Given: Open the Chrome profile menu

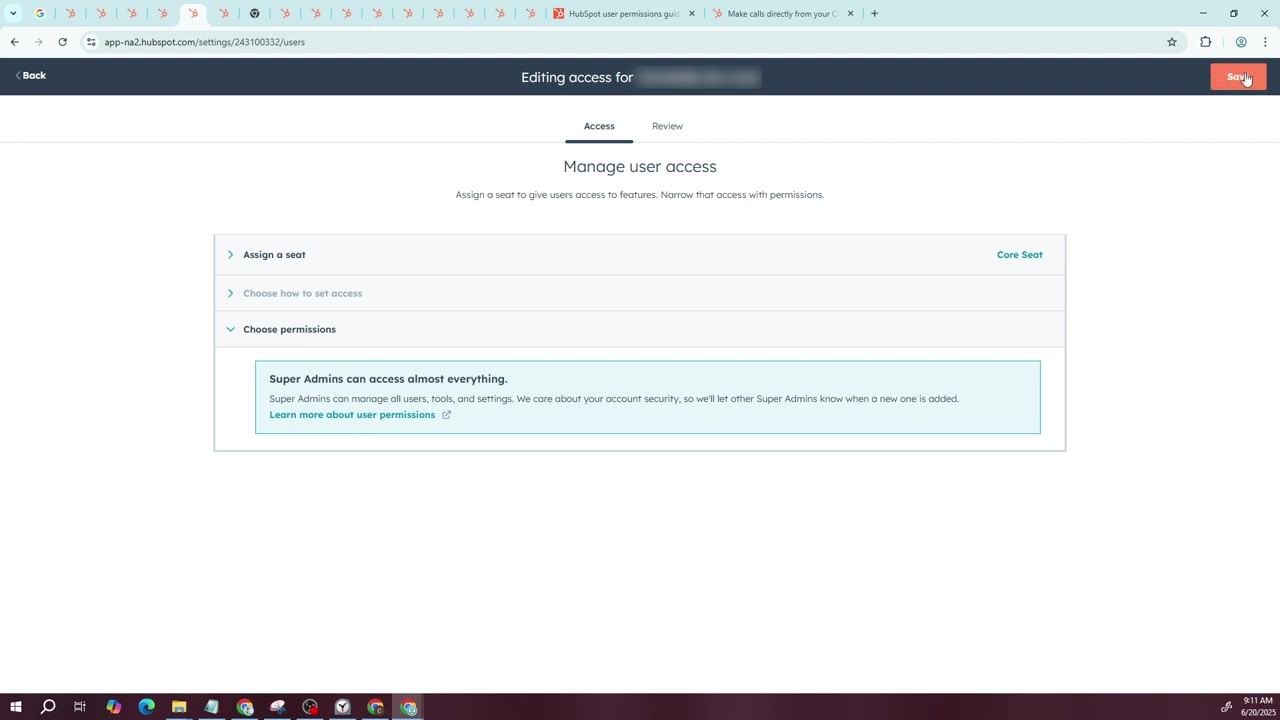Looking at the screenshot, I should [x=1240, y=42].
